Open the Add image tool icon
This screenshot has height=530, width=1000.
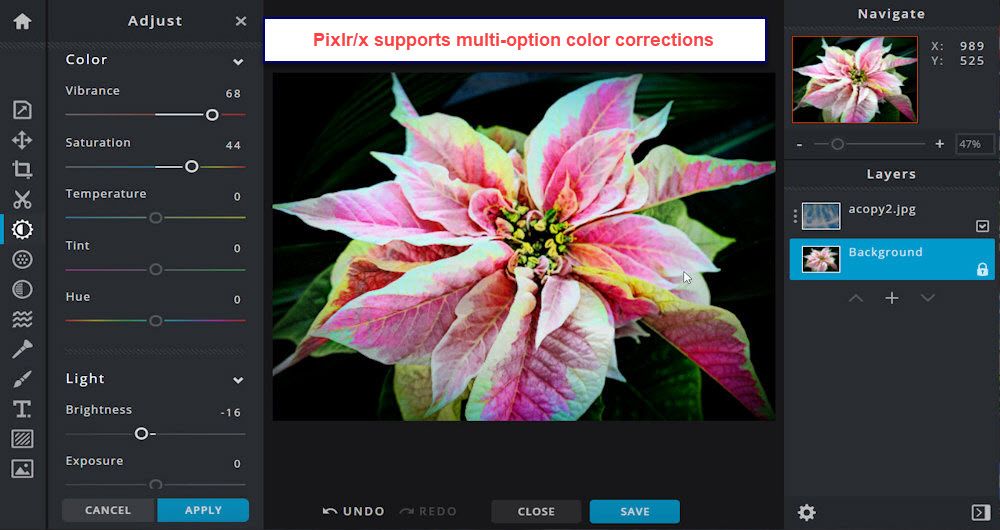[22, 469]
